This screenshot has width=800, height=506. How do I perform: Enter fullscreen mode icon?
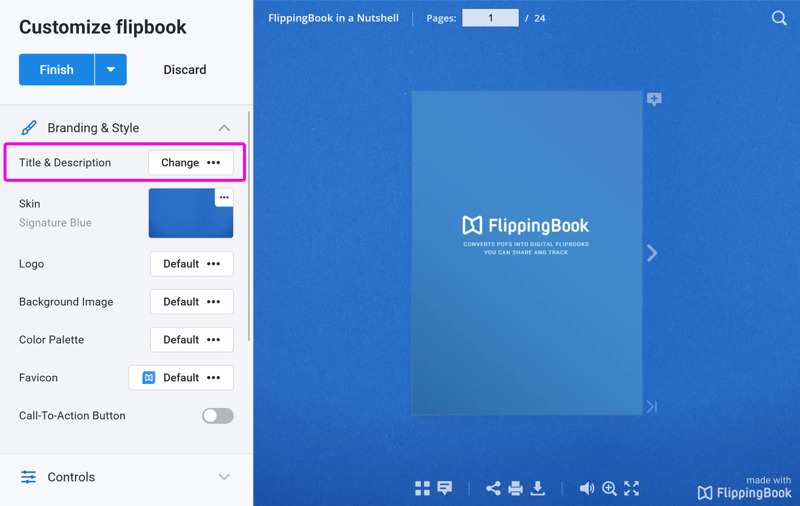click(x=632, y=488)
